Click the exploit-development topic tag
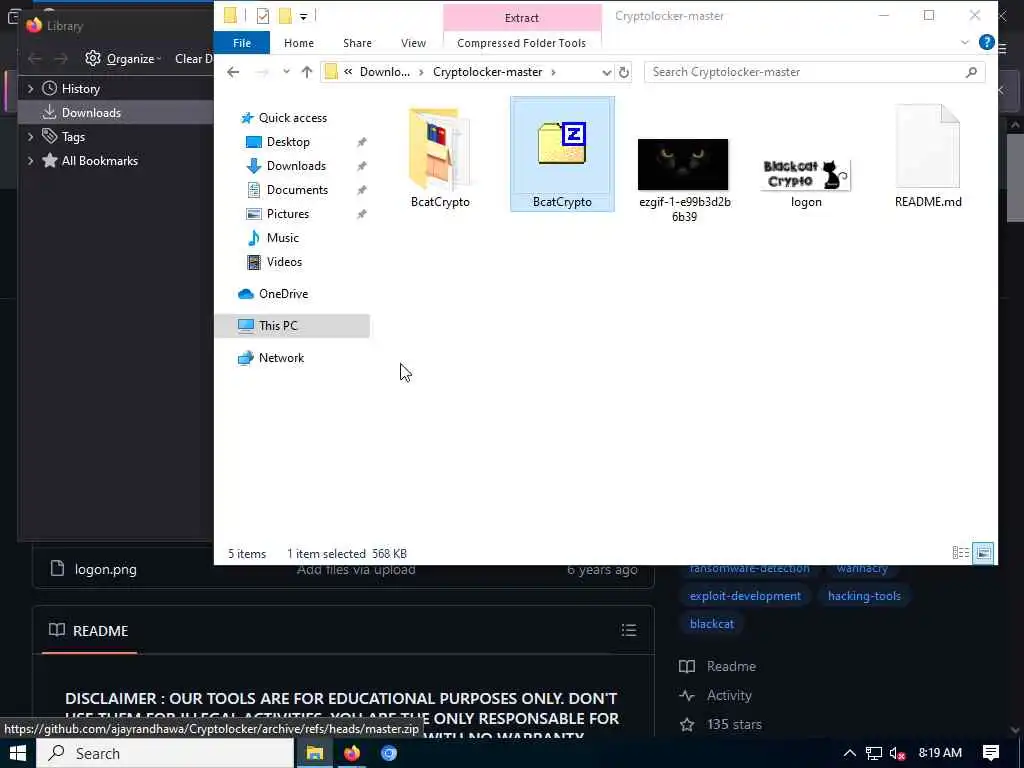1024x768 pixels. (x=745, y=596)
